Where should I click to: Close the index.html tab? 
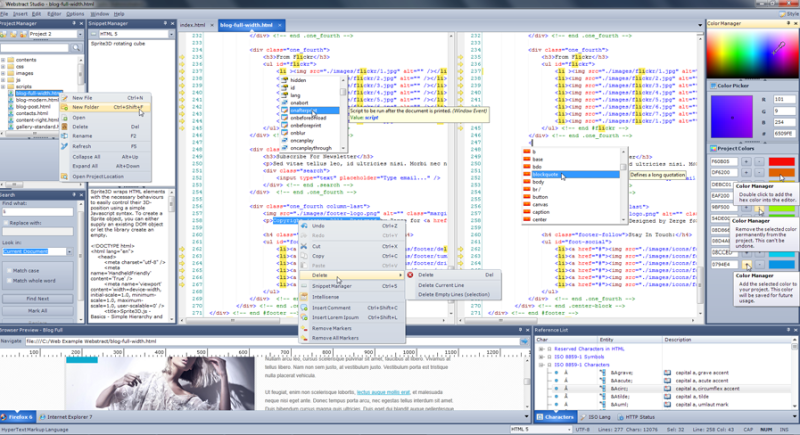pyautogui.click(x=212, y=25)
